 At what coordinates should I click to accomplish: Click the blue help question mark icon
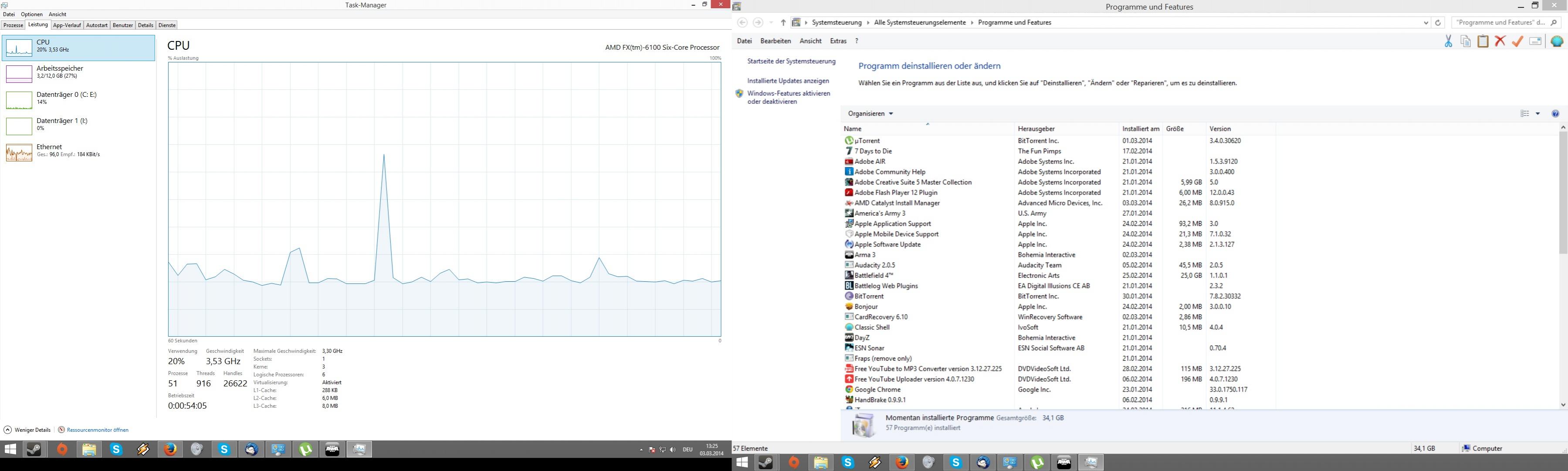(x=1555, y=114)
